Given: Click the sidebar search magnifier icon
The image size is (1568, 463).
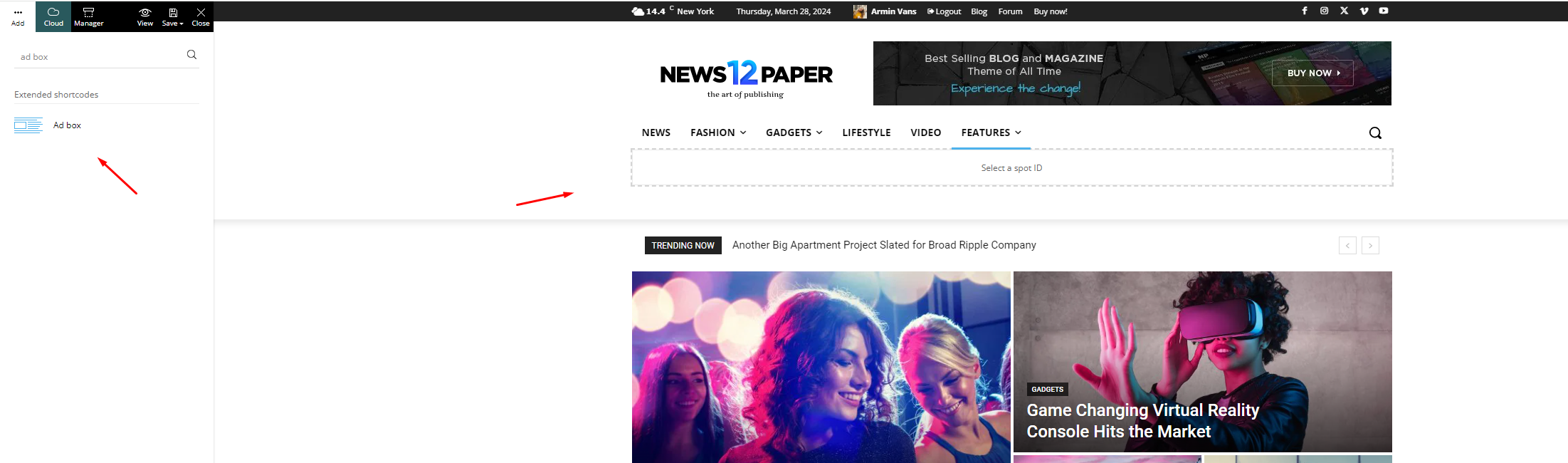Looking at the screenshot, I should click(191, 55).
